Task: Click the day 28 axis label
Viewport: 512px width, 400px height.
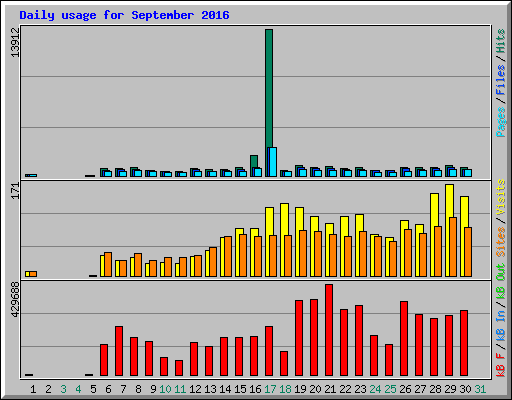Action: [x=435, y=389]
